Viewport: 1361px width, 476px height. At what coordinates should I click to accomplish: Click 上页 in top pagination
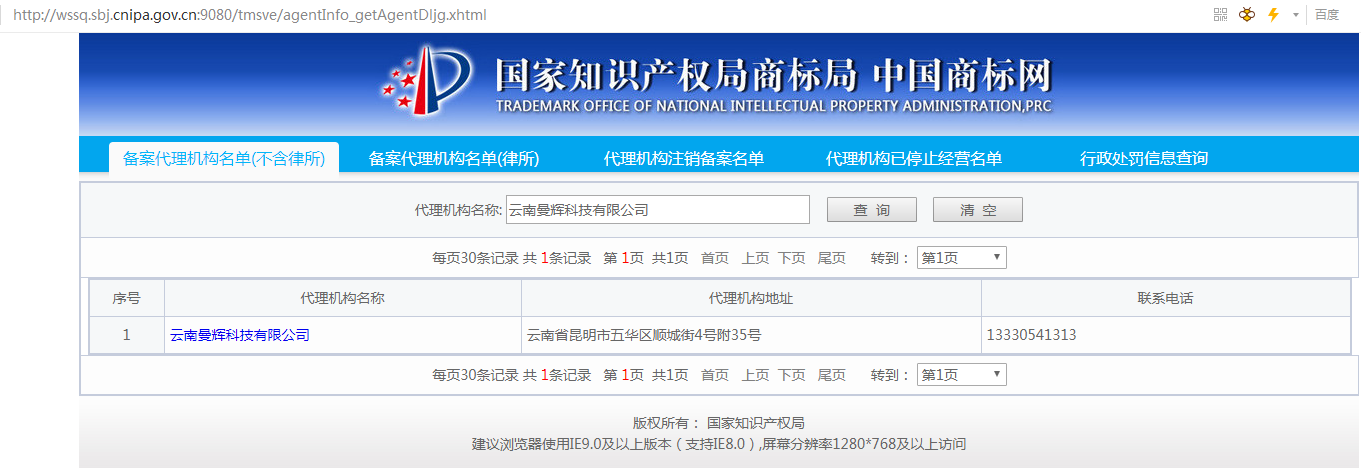click(x=755, y=258)
